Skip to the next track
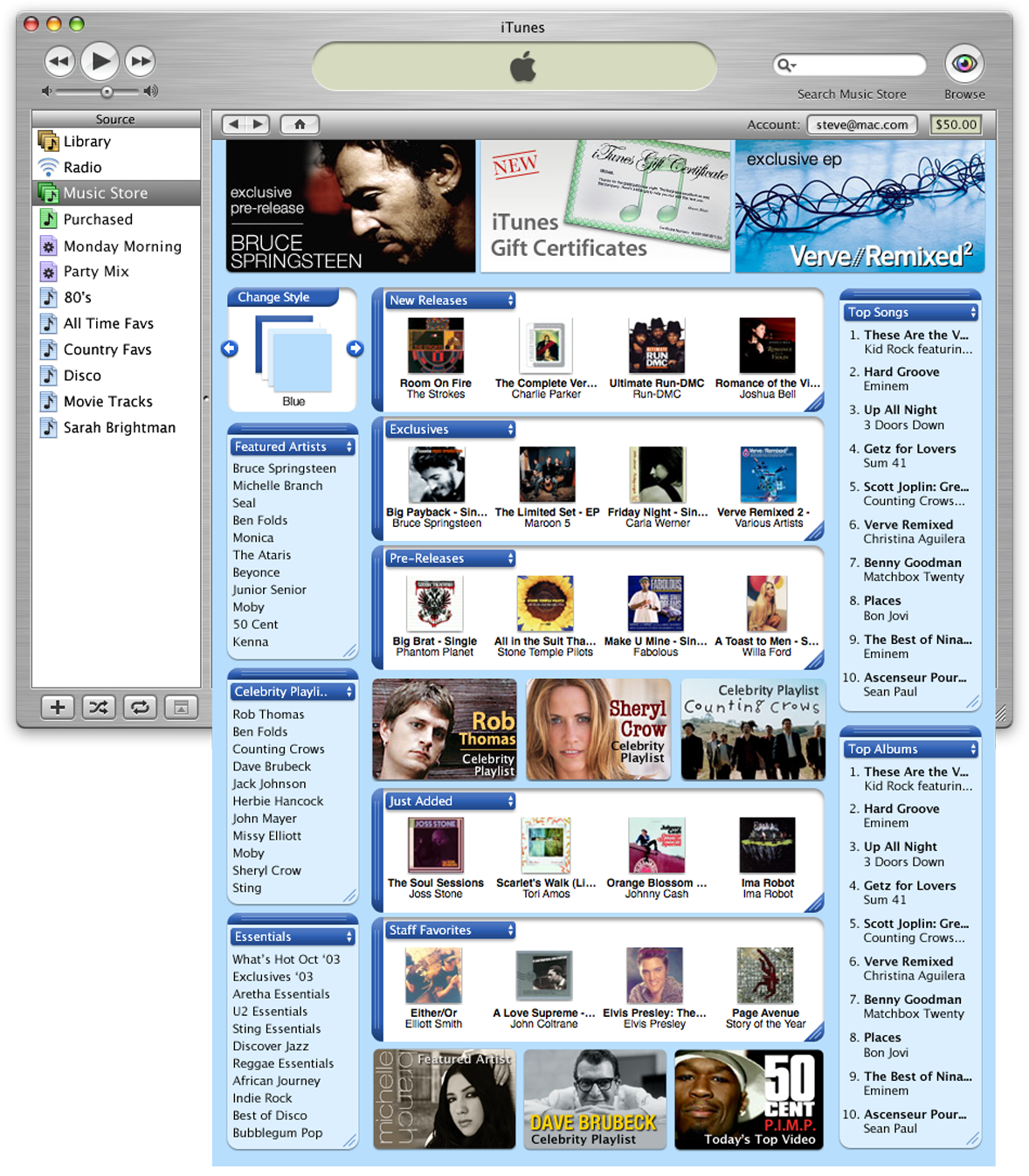The image size is (1029, 1176). (141, 61)
